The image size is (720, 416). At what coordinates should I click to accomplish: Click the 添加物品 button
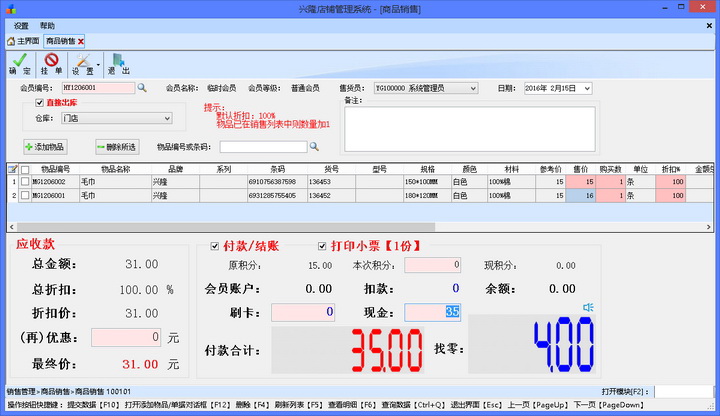coord(45,147)
